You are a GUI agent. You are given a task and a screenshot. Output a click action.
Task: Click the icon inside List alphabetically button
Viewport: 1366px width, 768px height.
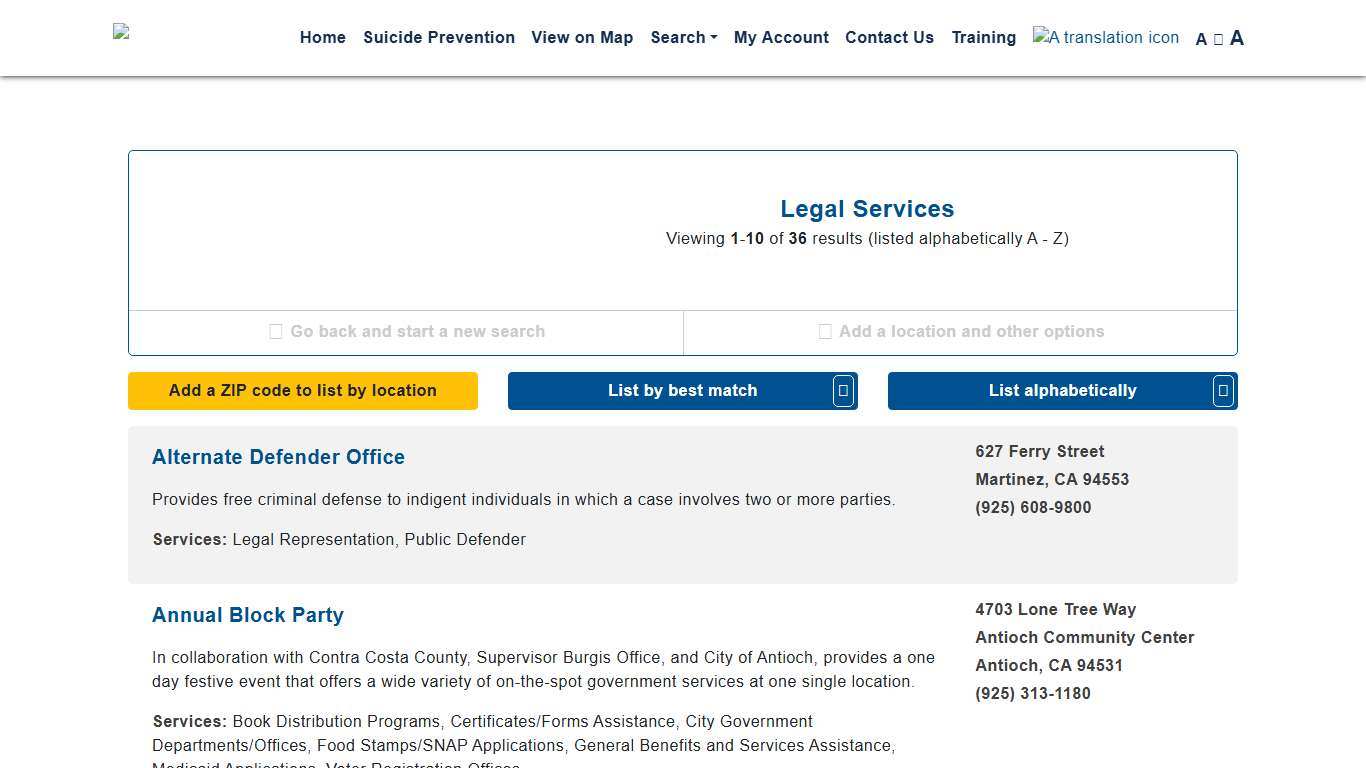[1223, 391]
